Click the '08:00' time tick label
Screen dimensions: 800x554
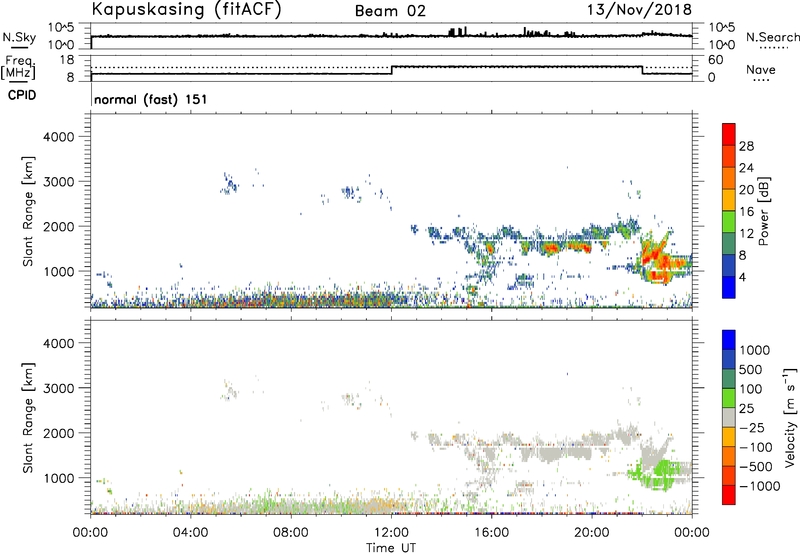tap(291, 533)
